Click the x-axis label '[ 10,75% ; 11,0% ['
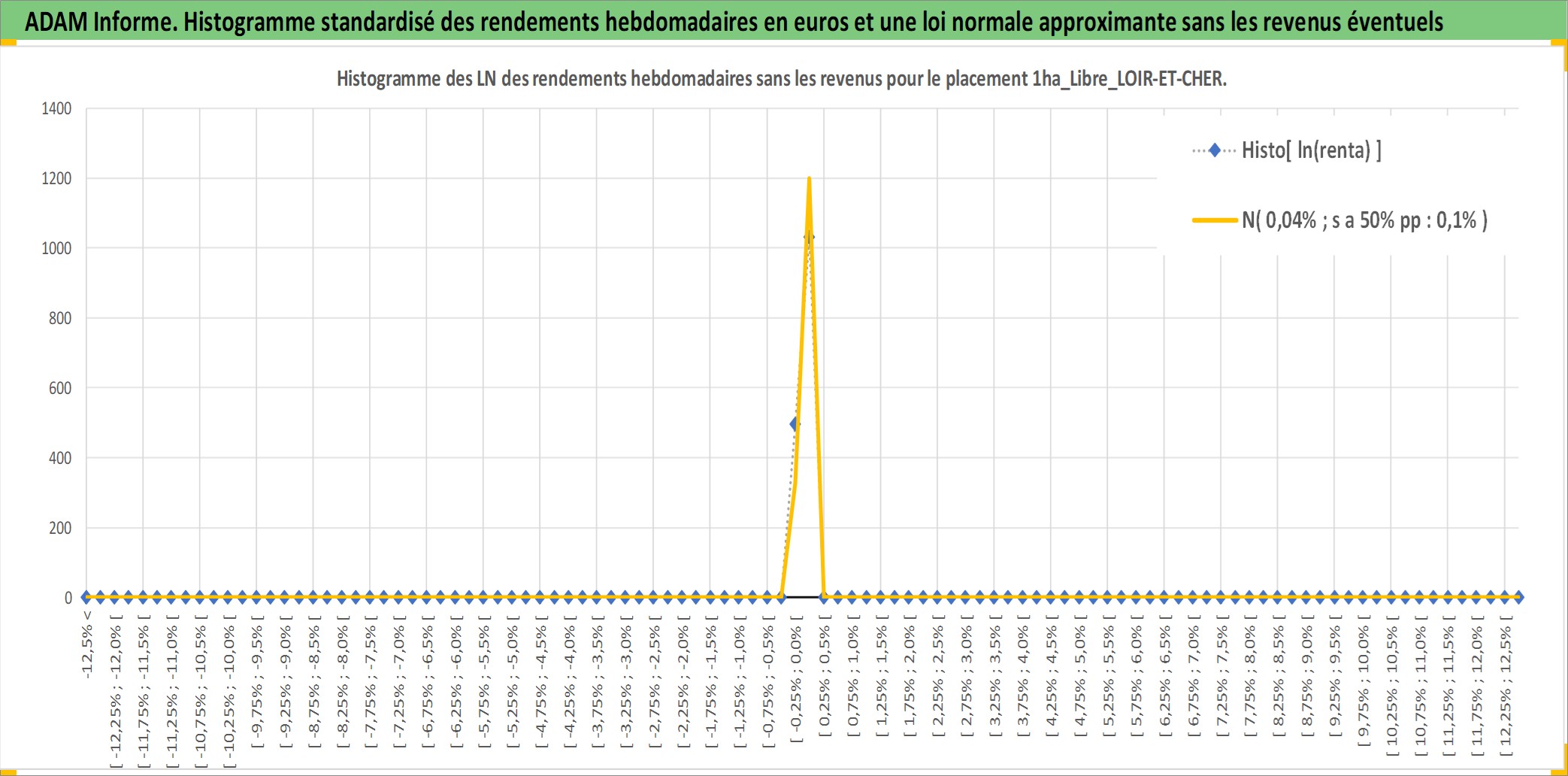1568x776 pixels. pos(1421,686)
